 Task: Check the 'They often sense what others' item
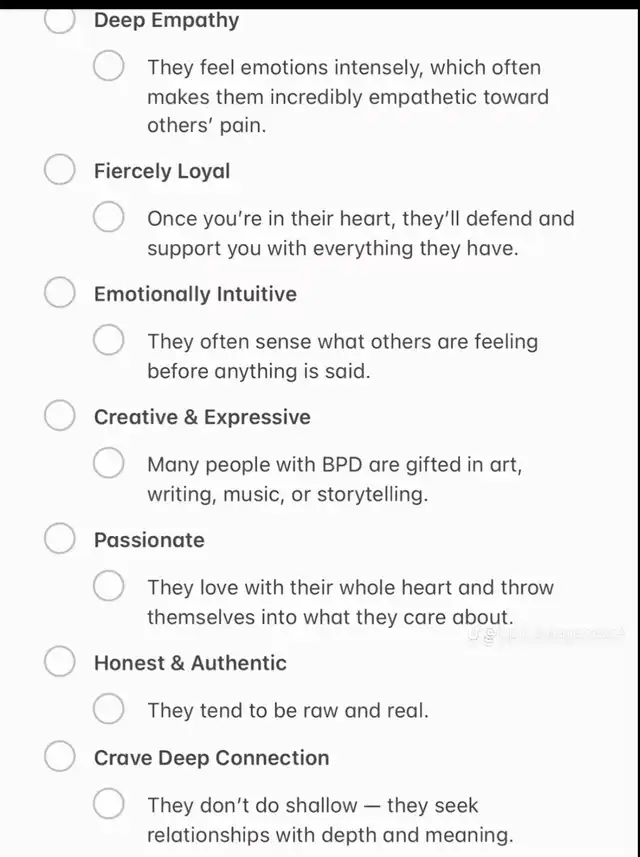click(108, 339)
